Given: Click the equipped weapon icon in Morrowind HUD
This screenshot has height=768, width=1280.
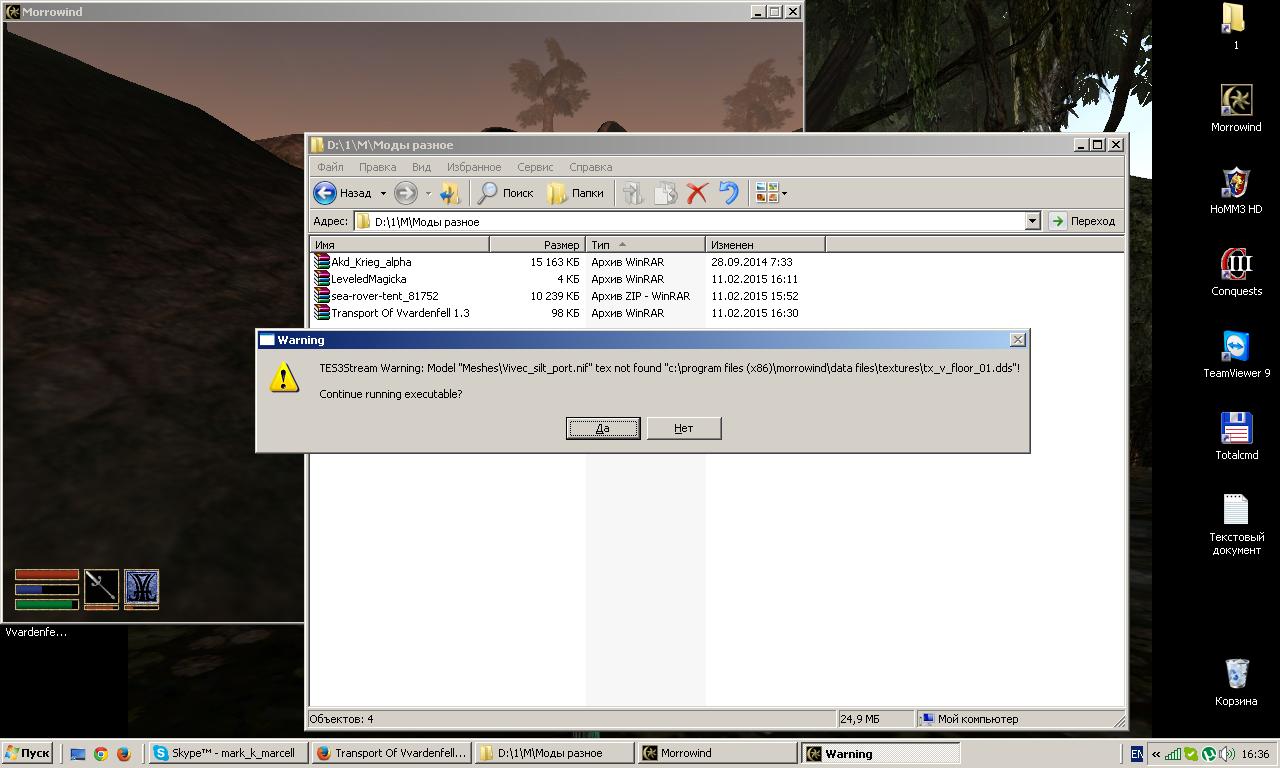Looking at the screenshot, I should (101, 587).
